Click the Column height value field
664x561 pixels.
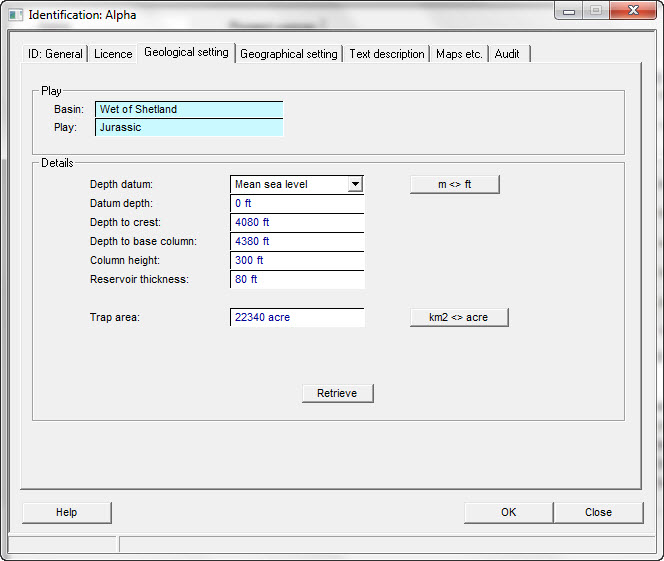click(x=297, y=260)
